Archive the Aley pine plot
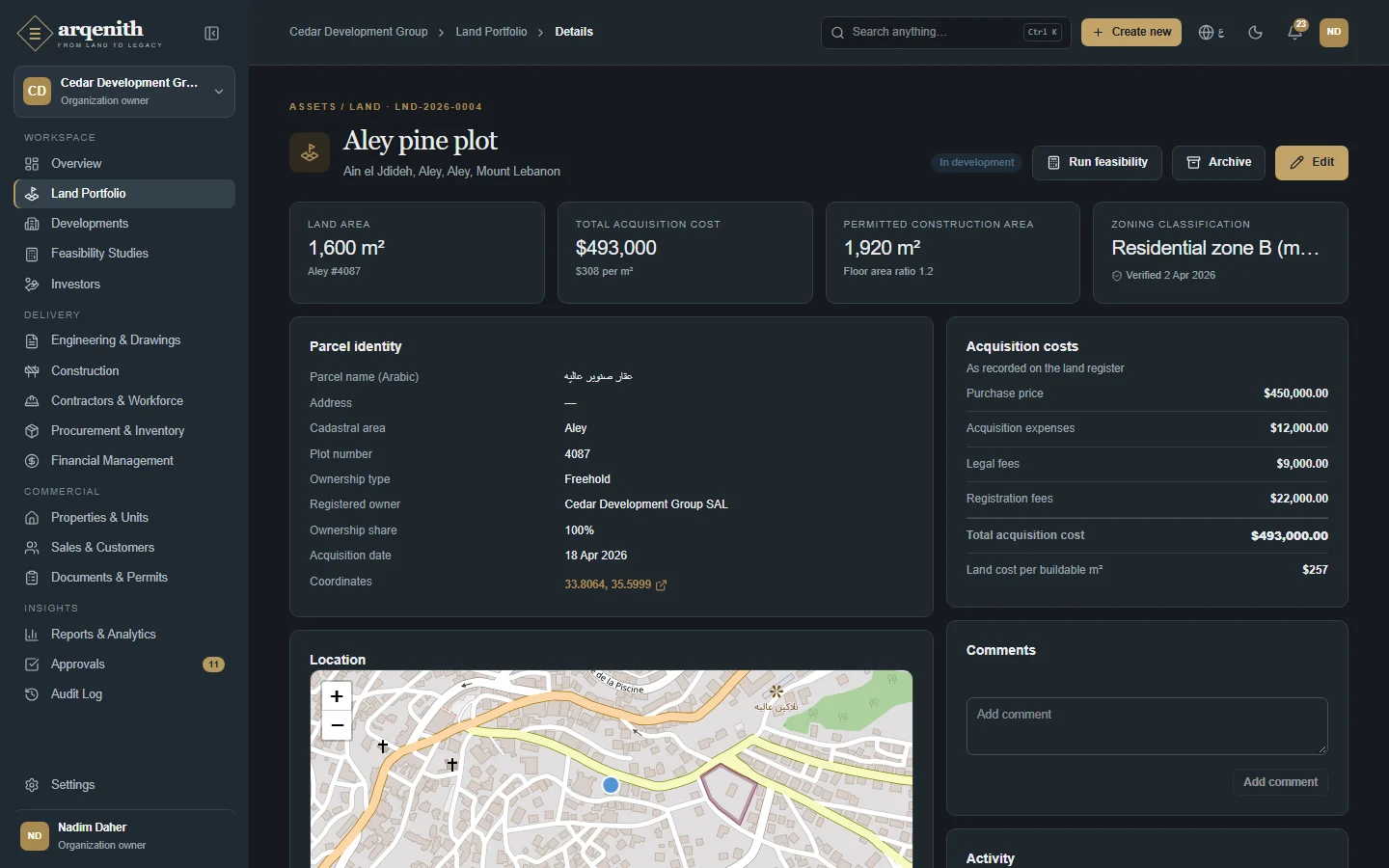The height and width of the screenshot is (868, 1389). coord(1219,163)
